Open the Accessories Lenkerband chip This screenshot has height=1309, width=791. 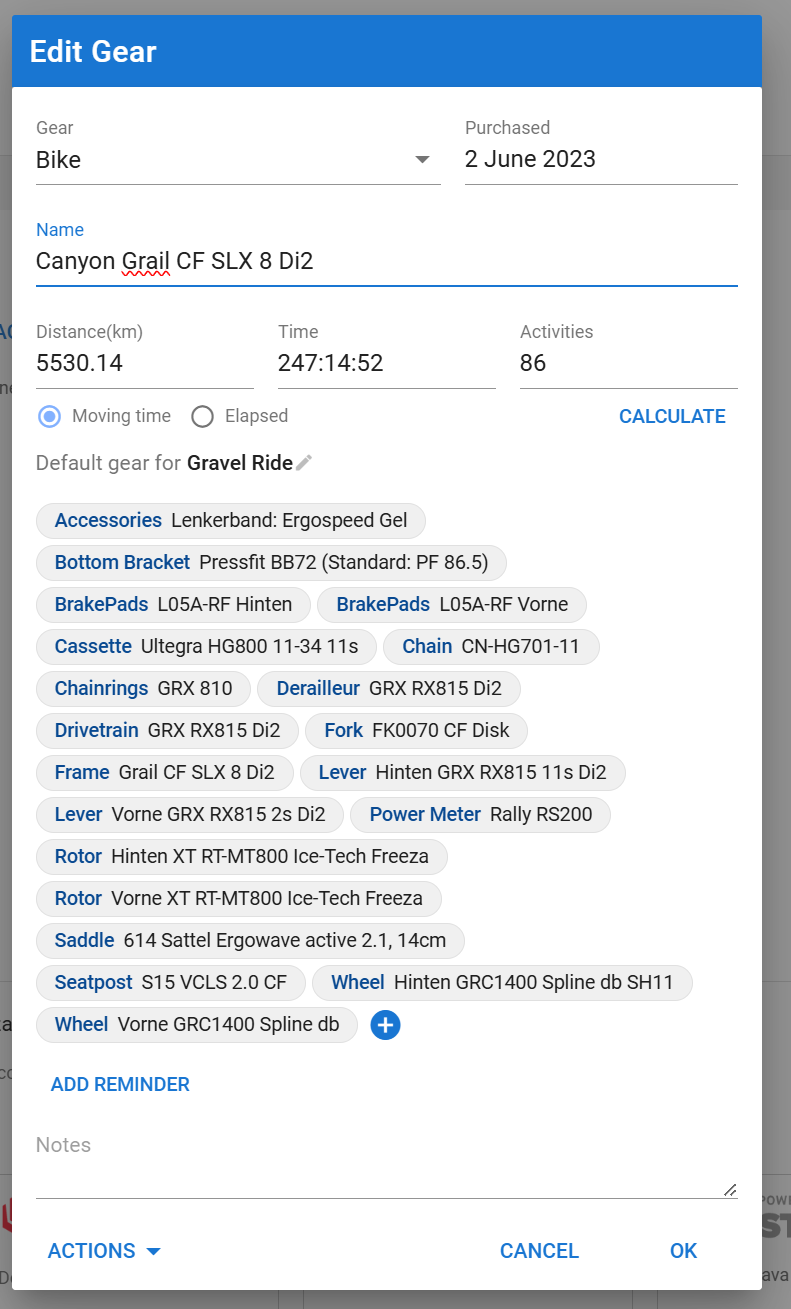tap(231, 521)
